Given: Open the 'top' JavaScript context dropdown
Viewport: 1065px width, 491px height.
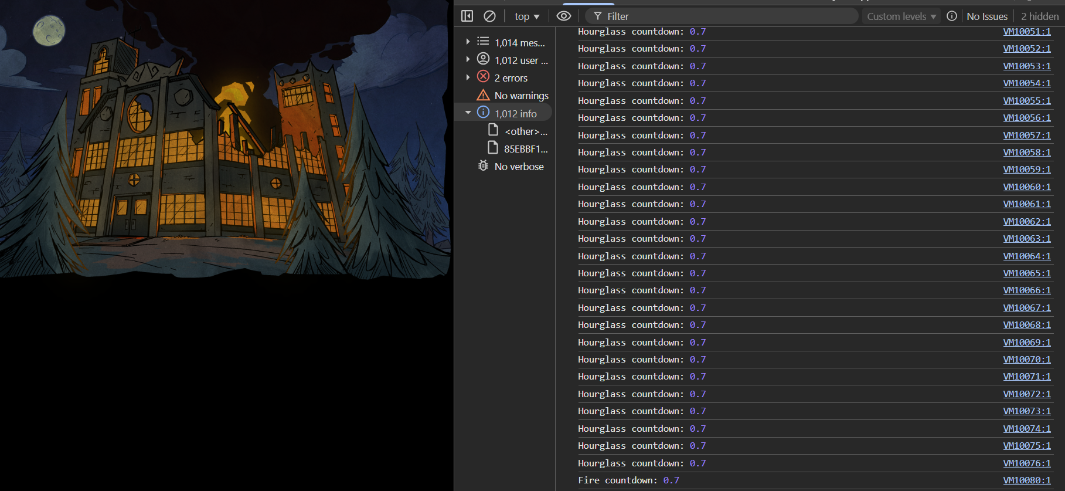Looking at the screenshot, I should click(526, 16).
